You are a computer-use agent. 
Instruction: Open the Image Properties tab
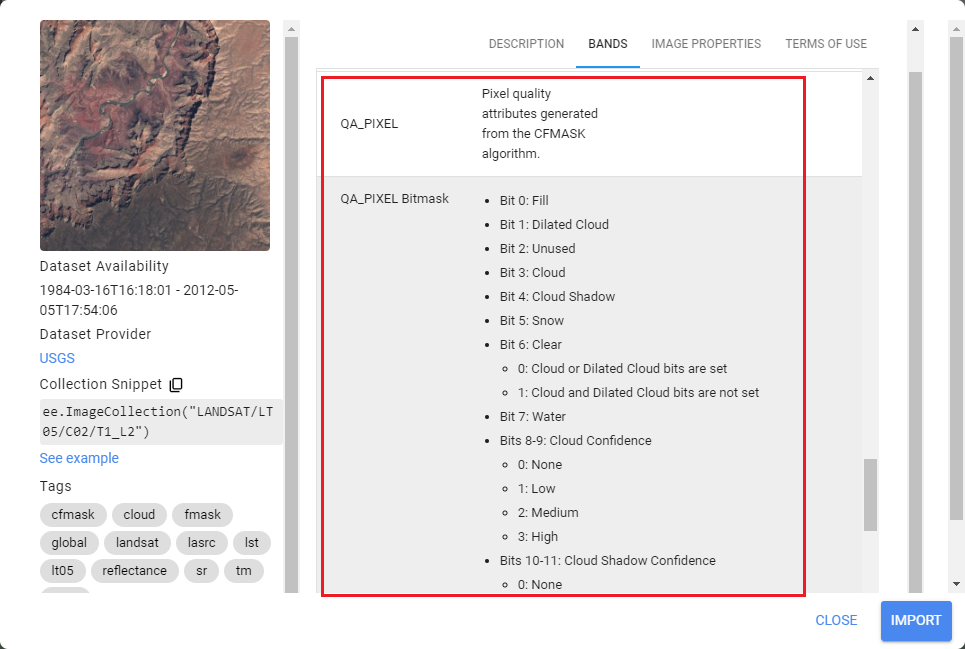click(x=706, y=44)
